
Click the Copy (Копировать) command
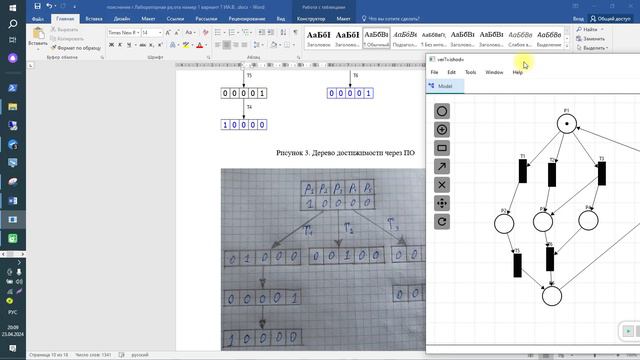(67, 39)
